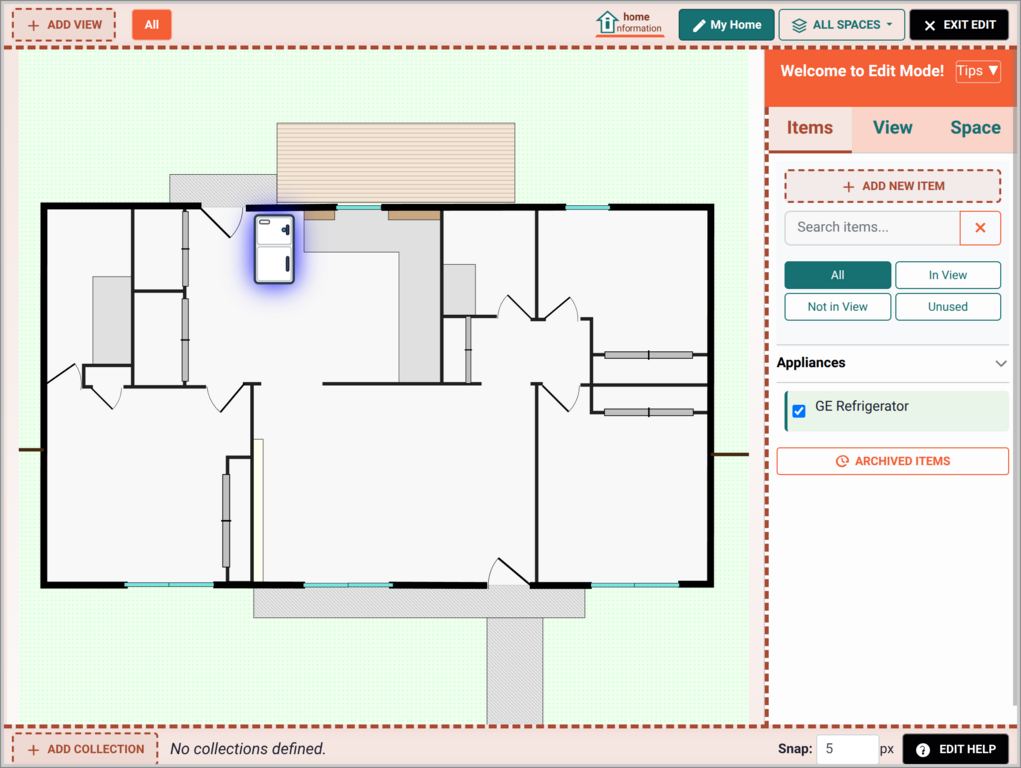Click ADD NEW ITEM button
This screenshot has height=768, width=1021.
pyautogui.click(x=893, y=186)
